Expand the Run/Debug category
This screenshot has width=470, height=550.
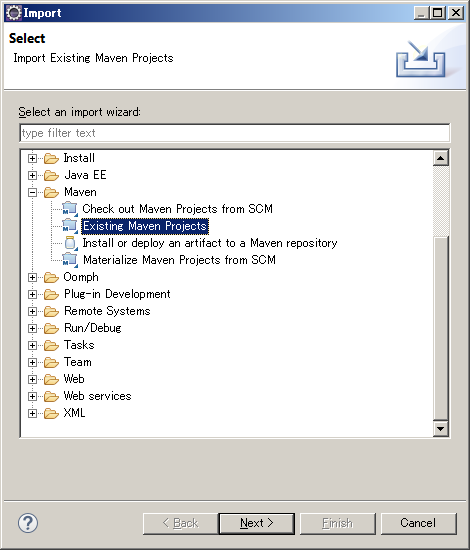click(32, 329)
